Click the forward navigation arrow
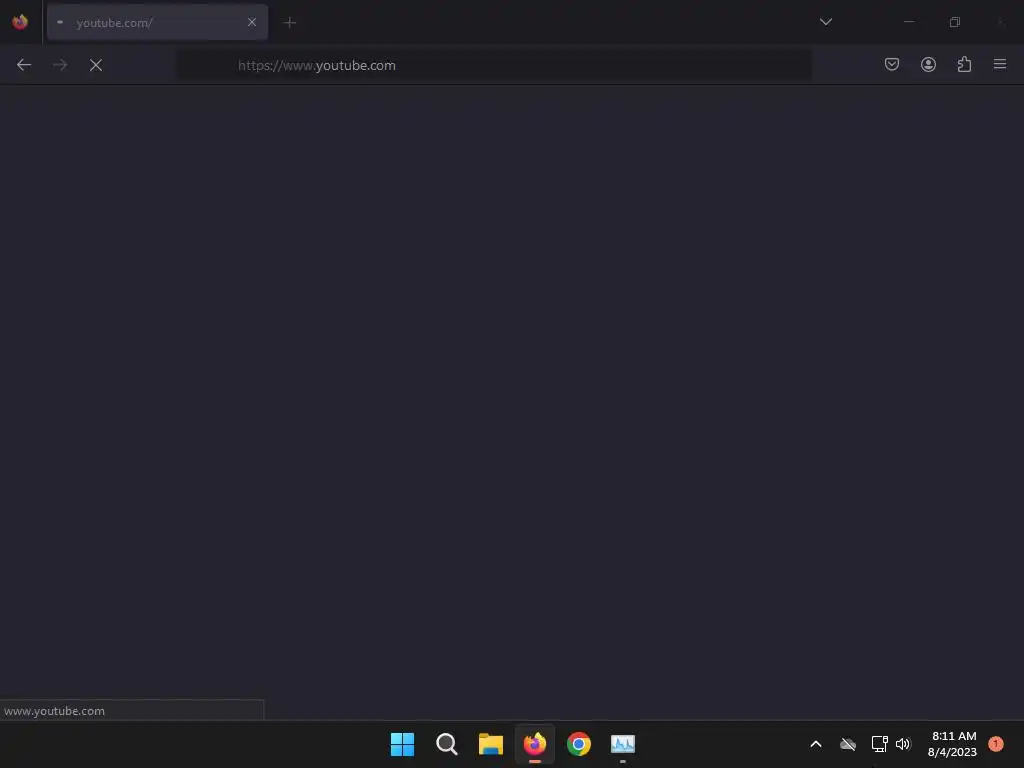 tap(60, 65)
